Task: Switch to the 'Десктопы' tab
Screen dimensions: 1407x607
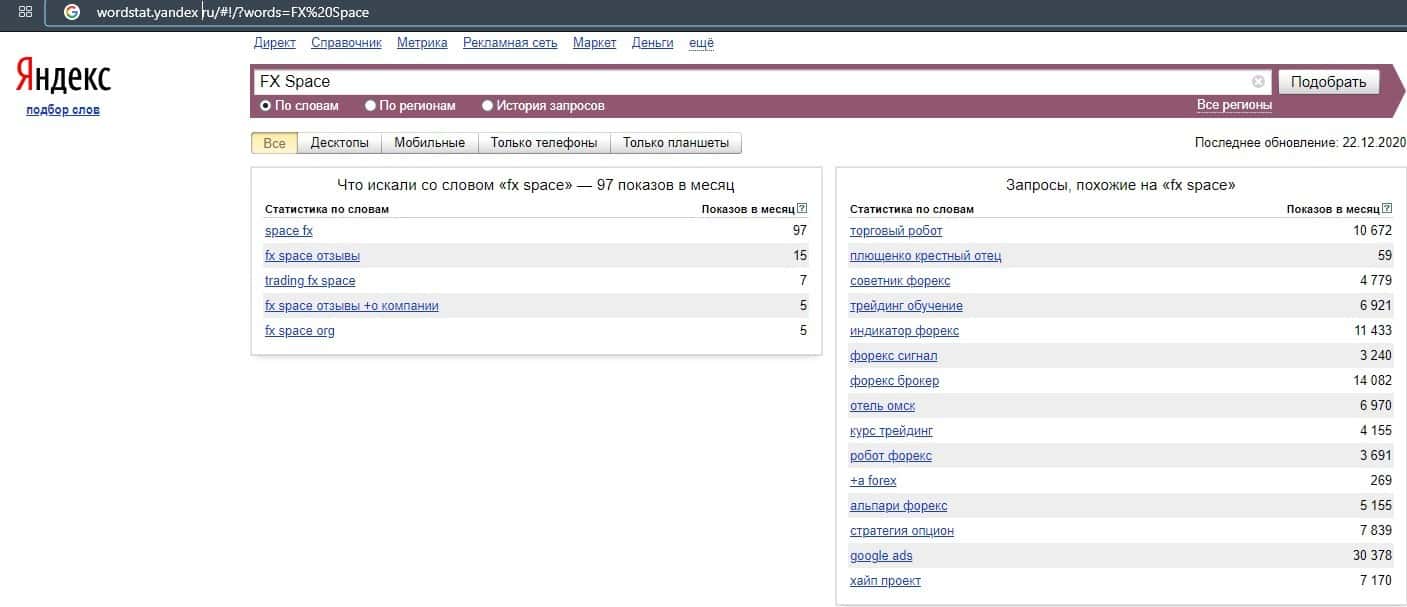Action: 339,143
